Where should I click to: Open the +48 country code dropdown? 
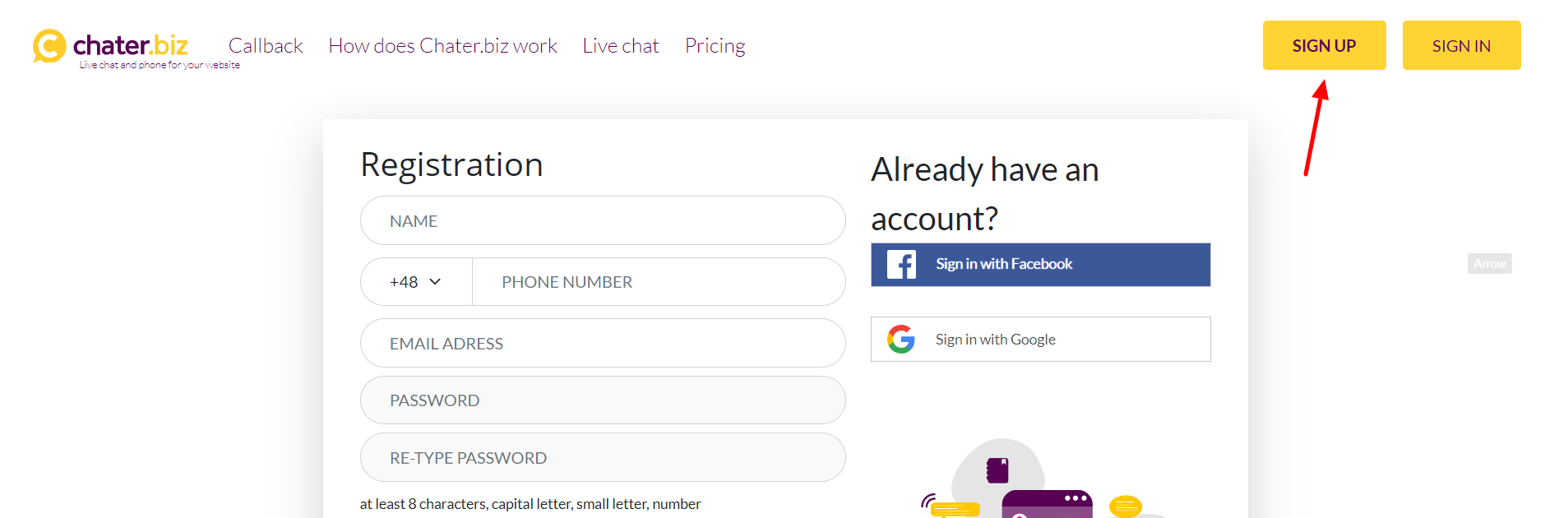[416, 282]
